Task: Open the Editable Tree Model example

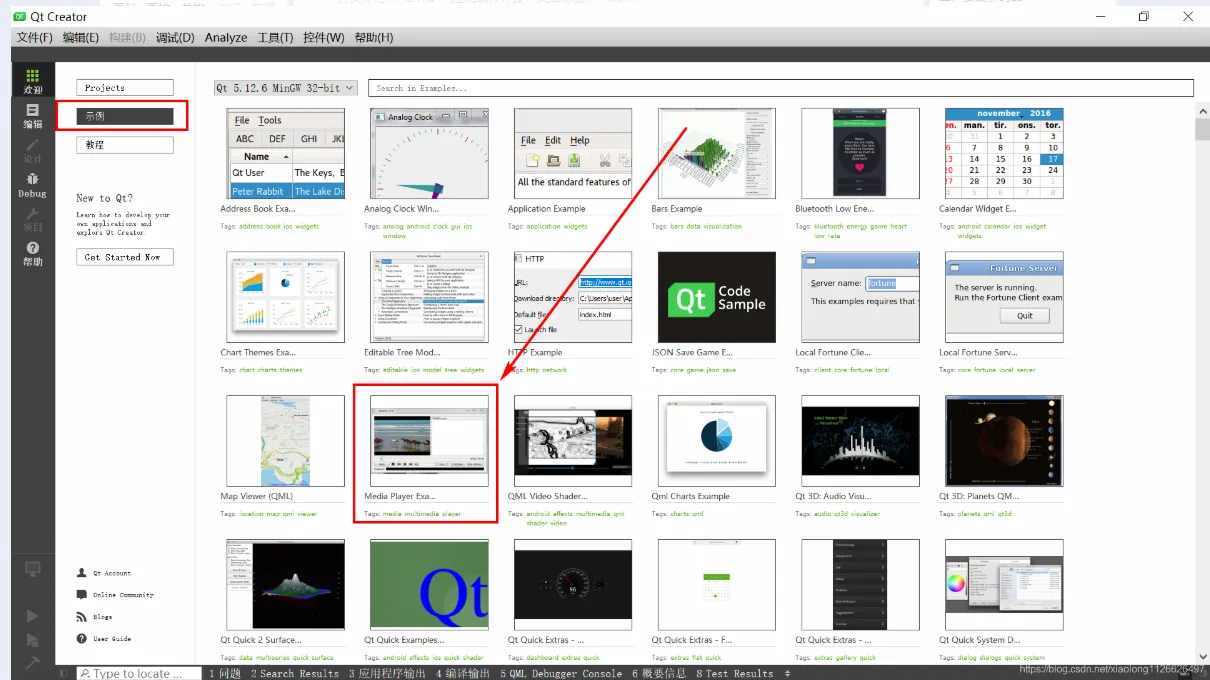Action: pos(429,297)
